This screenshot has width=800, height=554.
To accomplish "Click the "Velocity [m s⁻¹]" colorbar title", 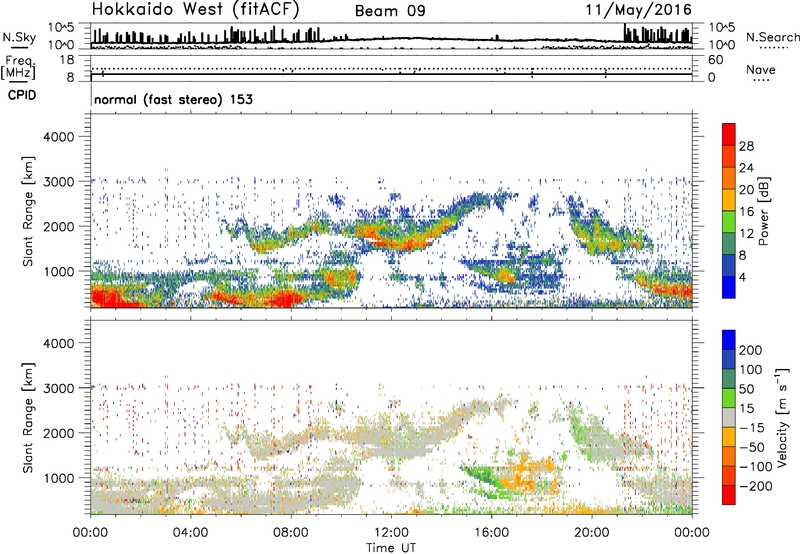I will pyautogui.click(x=782, y=417).
